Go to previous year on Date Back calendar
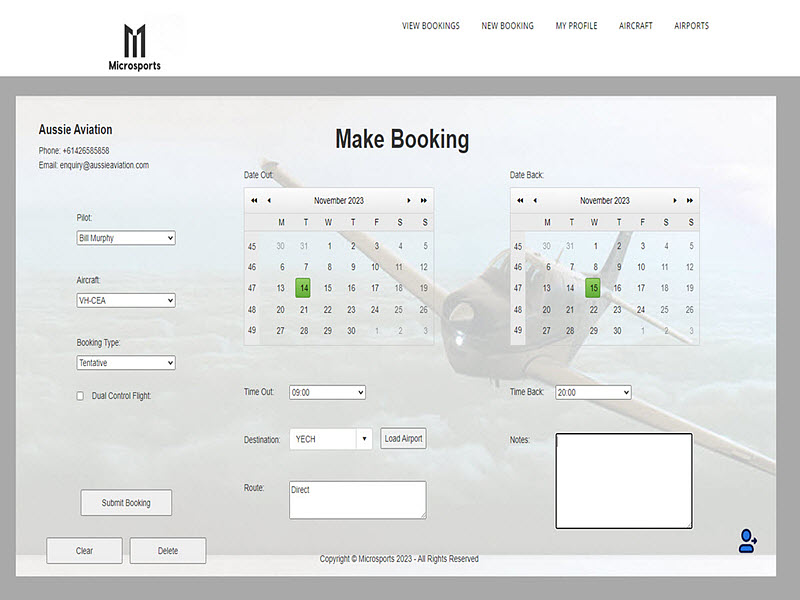Viewport: 800px width, 600px height. [519, 200]
